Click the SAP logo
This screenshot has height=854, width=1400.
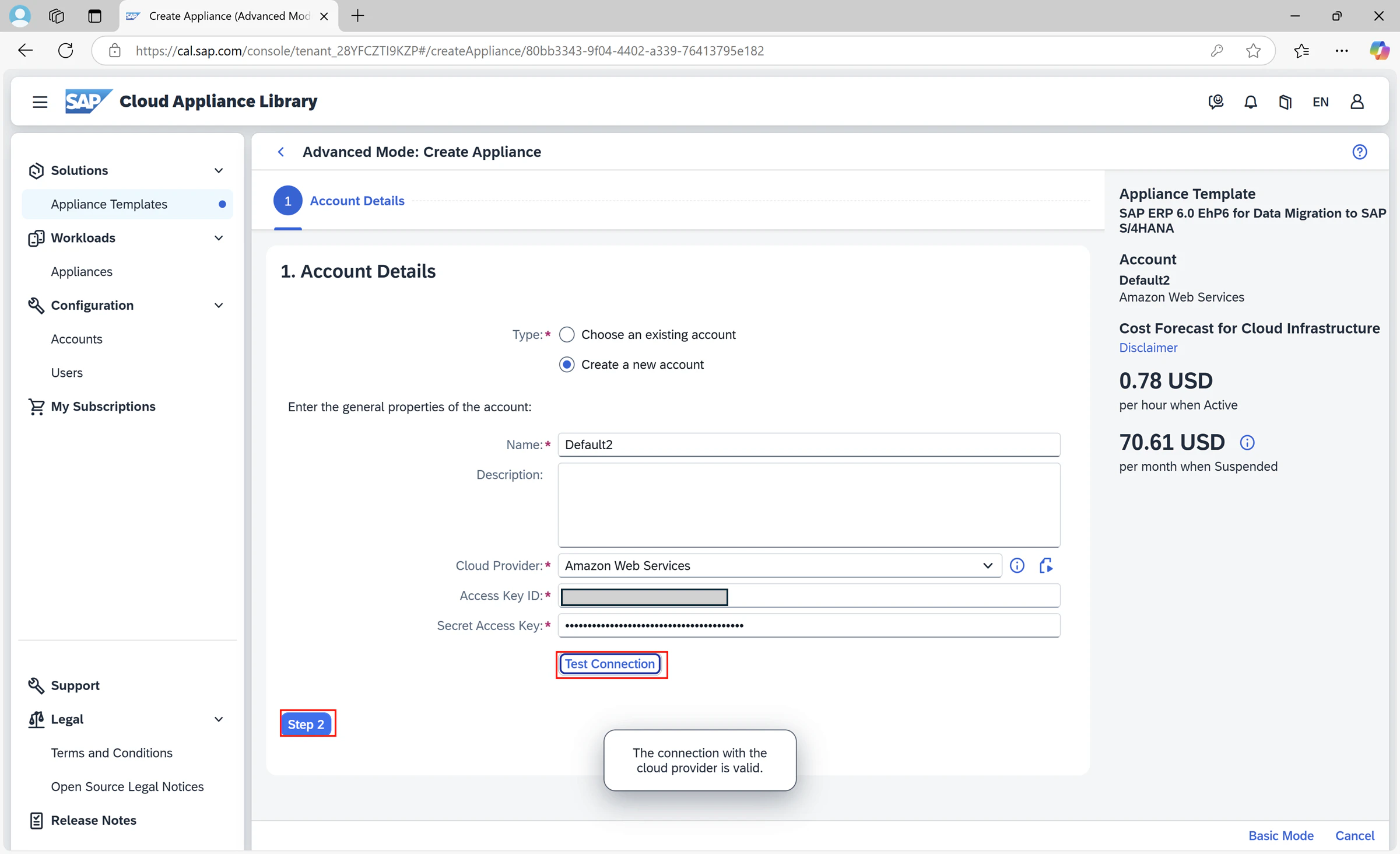point(88,101)
